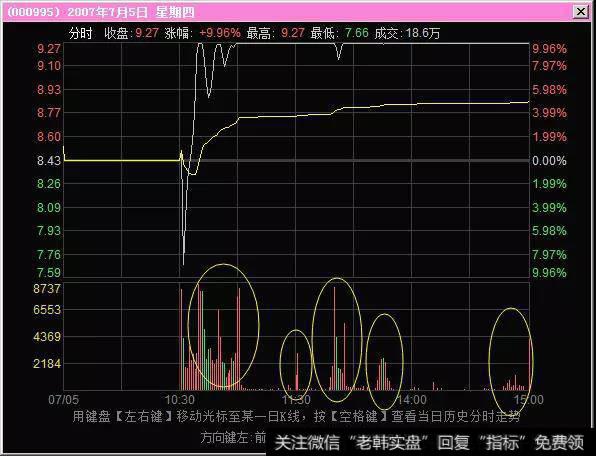Click the 0.00% percent axis label
This screenshot has width=596, height=456.
tap(549, 161)
